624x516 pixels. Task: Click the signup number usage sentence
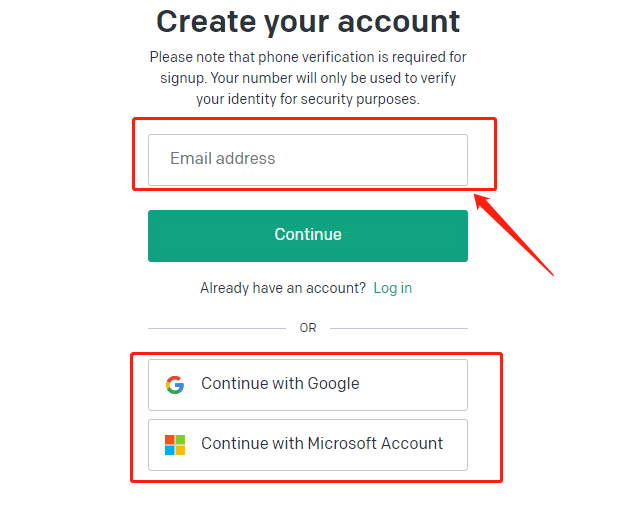click(308, 78)
